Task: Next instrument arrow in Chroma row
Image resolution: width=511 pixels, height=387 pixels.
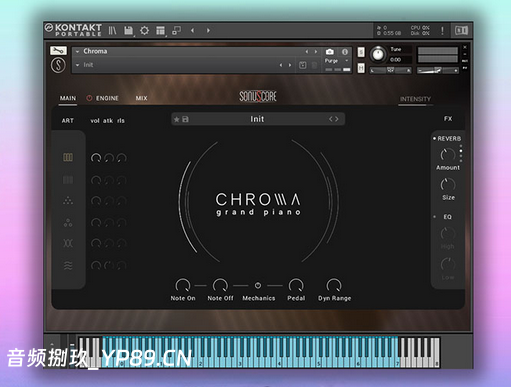Action: click(316, 52)
